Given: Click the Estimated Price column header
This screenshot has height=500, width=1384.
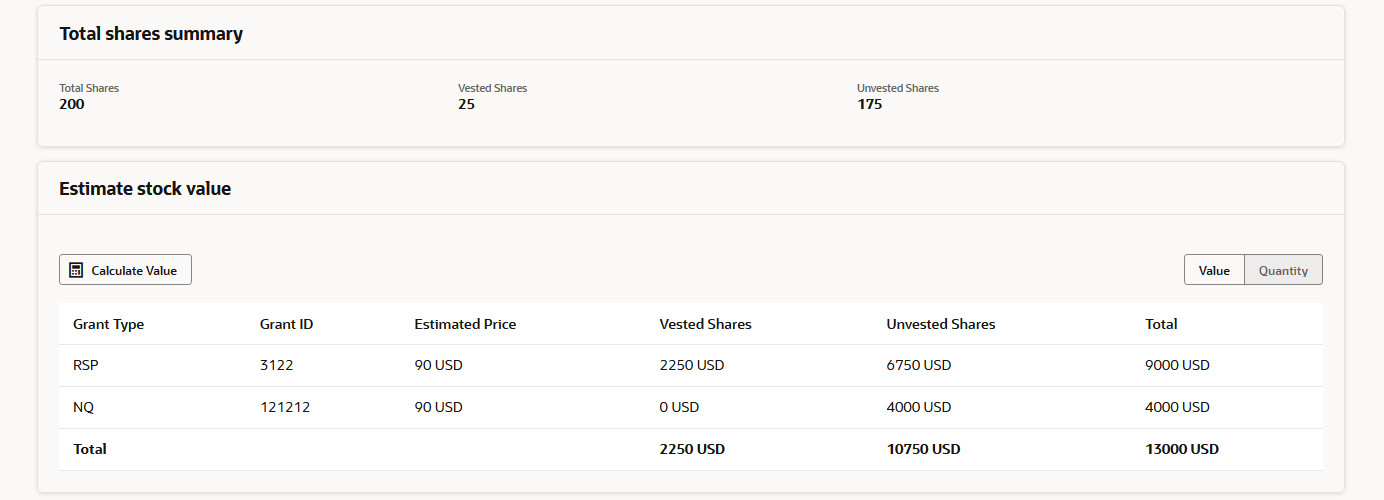Looking at the screenshot, I should 465,324.
